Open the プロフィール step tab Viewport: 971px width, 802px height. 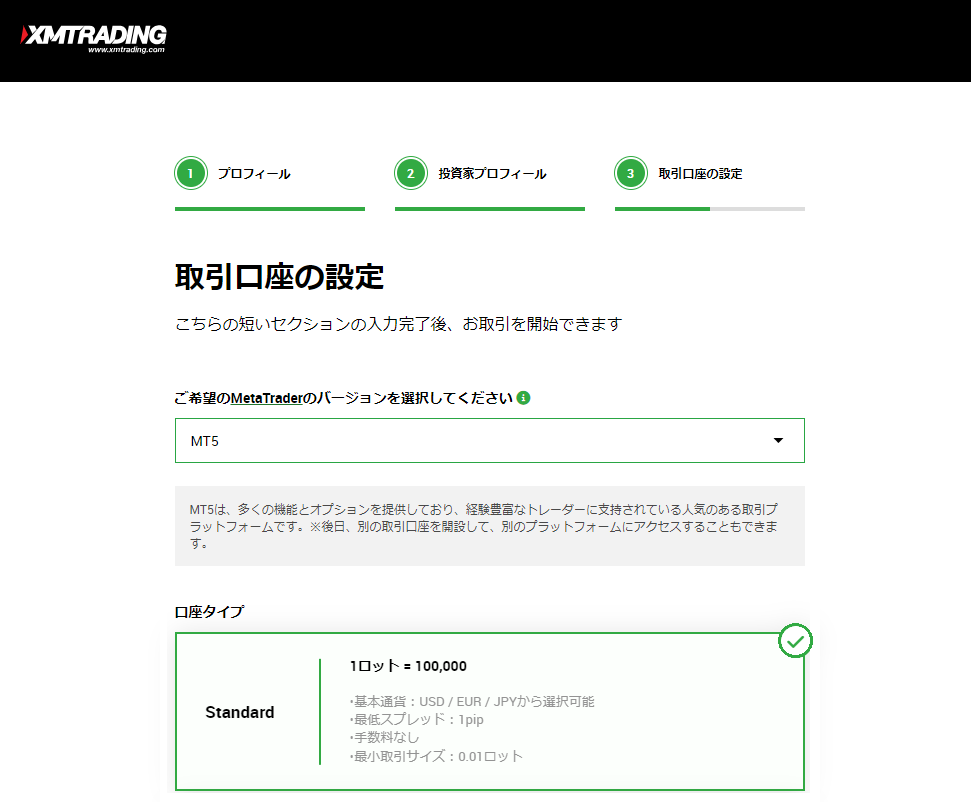(x=269, y=183)
